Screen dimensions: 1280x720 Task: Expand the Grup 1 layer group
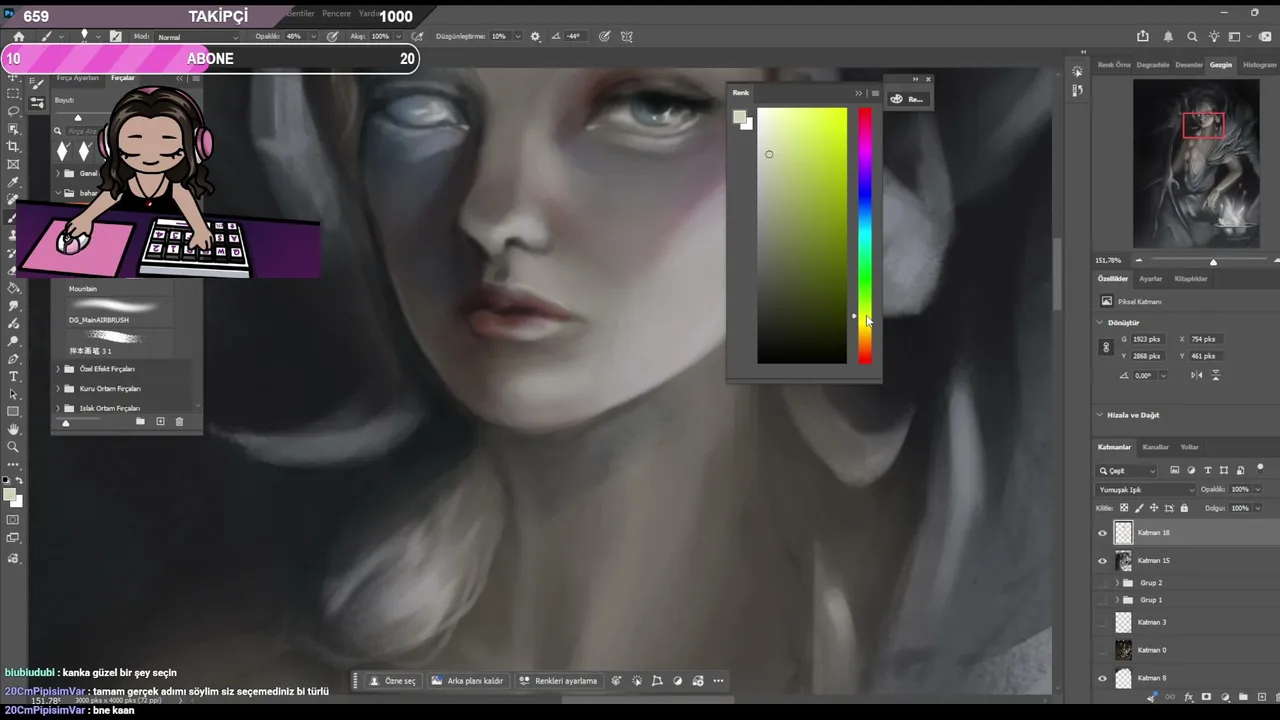1116,600
